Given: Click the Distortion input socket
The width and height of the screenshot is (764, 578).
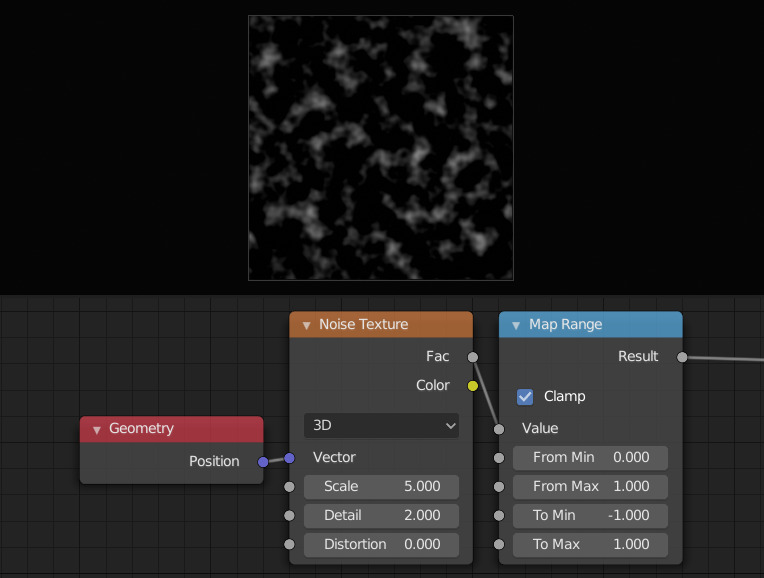Looking at the screenshot, I should (x=289, y=545).
